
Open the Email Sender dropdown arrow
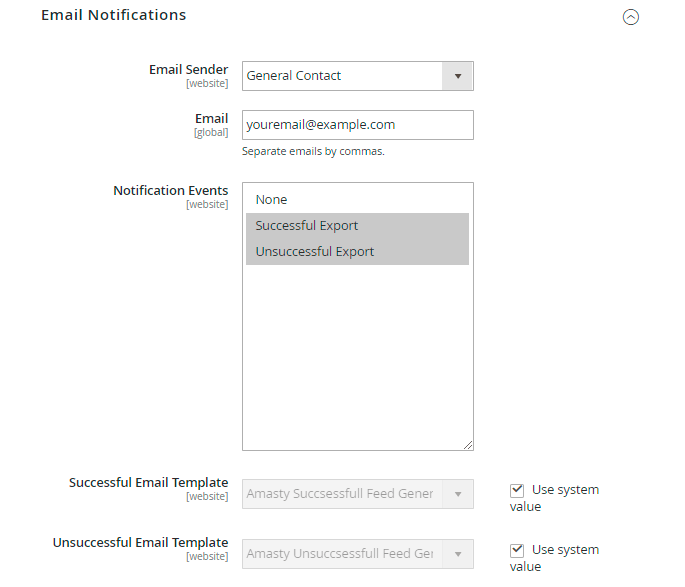pyautogui.click(x=458, y=76)
